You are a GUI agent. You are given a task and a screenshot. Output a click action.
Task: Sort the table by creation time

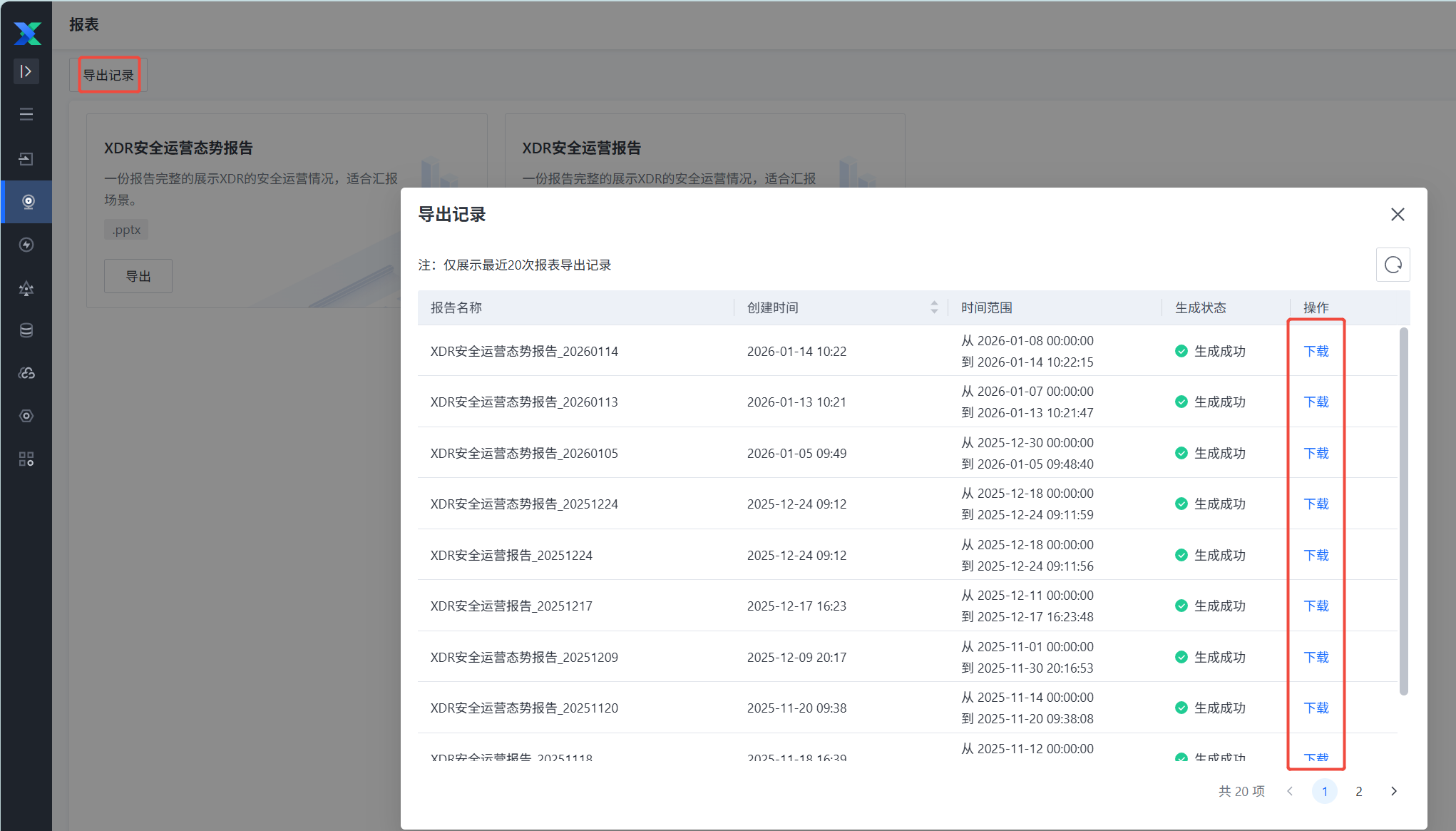933,307
